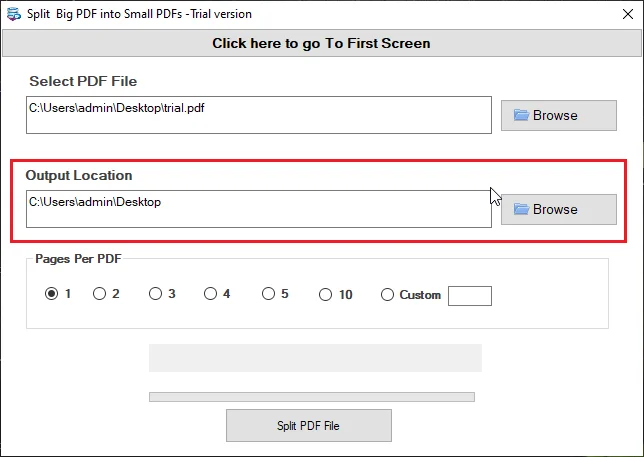
Task: Click the Custom page count text box
Action: (470, 295)
